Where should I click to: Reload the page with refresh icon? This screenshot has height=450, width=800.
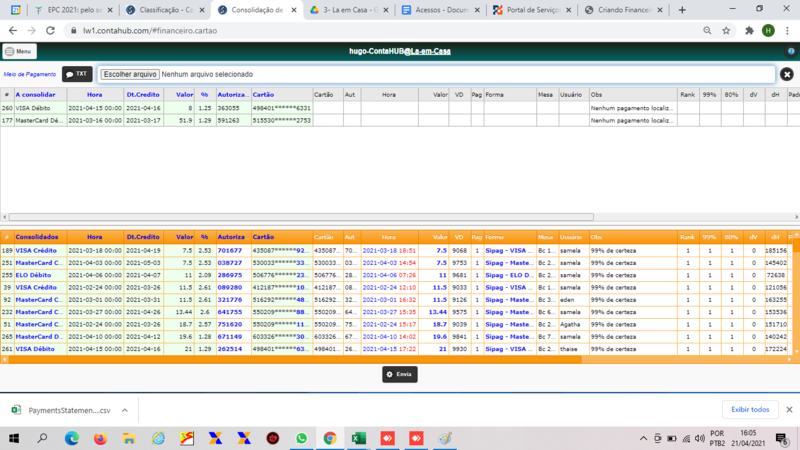50,31
